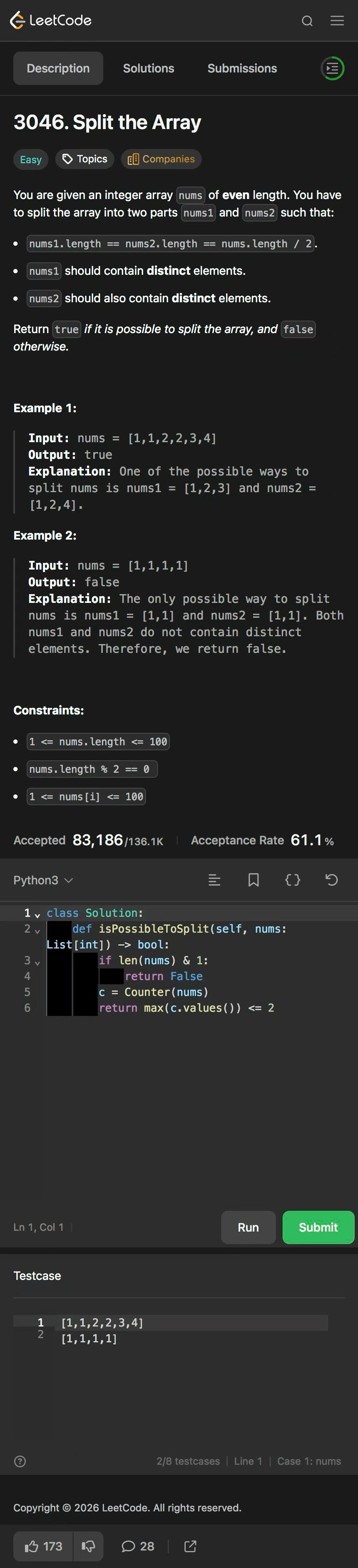Click the green problem list icon
Viewport: 358px width, 1568px height.
333,68
